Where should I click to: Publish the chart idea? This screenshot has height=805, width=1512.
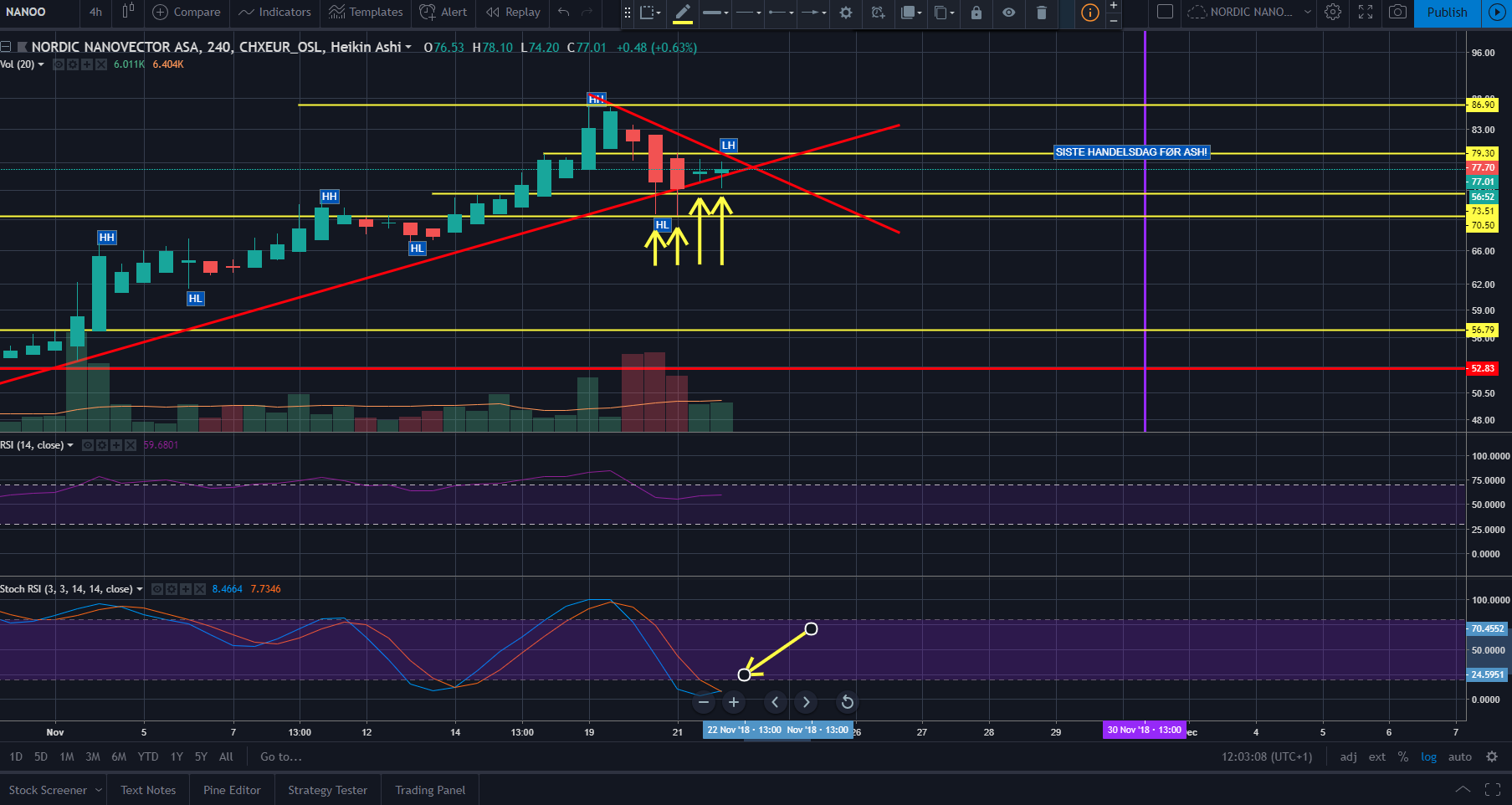1448,13
